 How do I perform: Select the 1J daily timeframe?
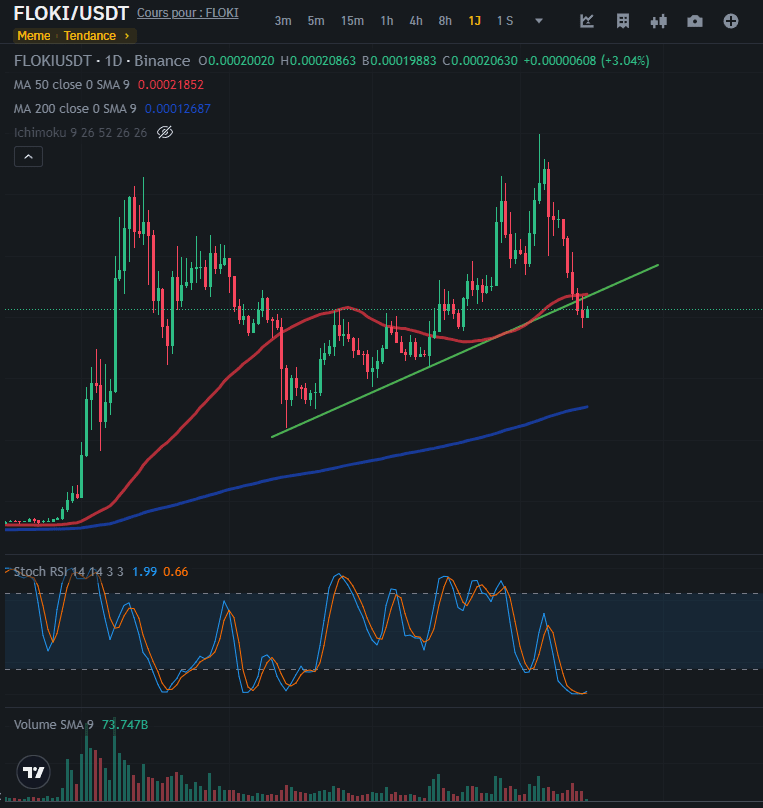point(474,21)
